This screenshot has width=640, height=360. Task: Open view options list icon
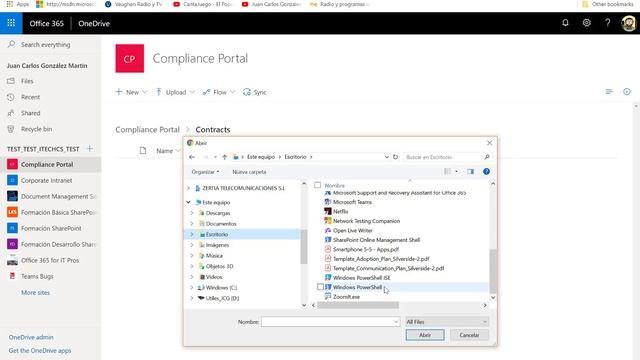point(609,92)
